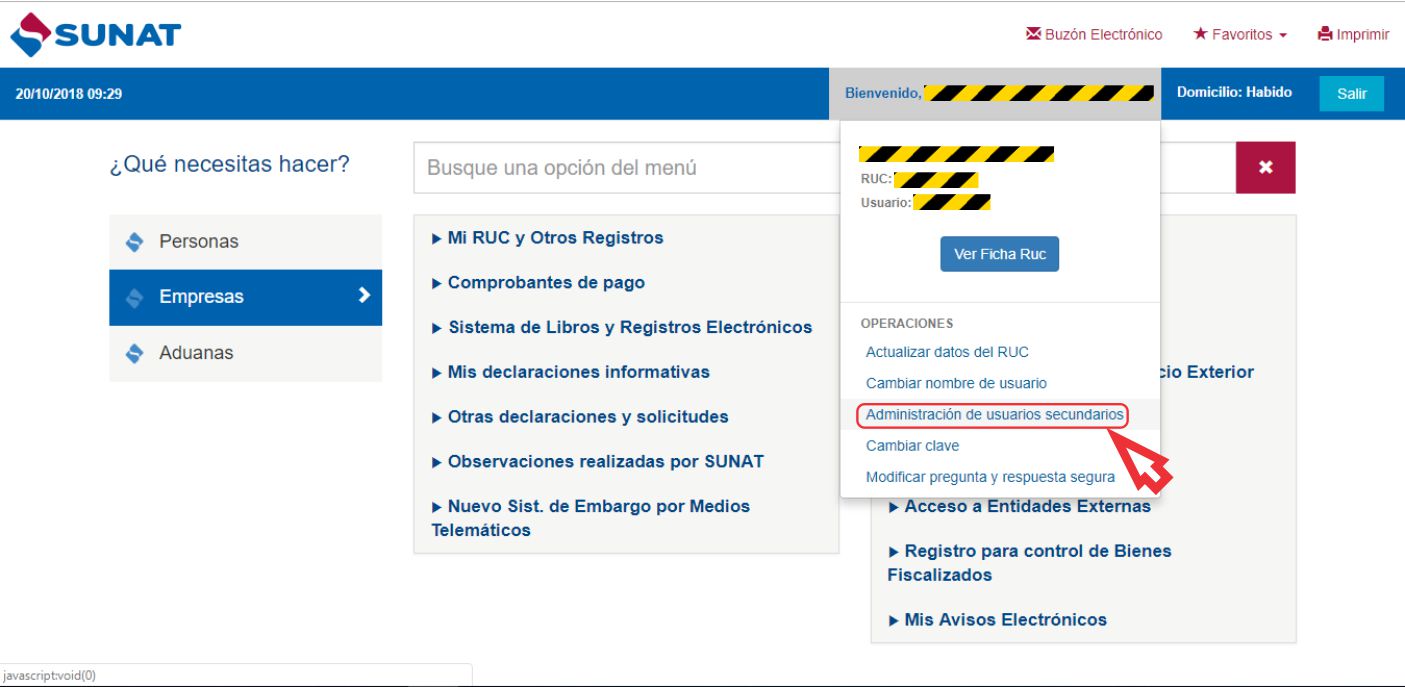Clear search with the red X button
Viewport: 1405px width, 687px height.
click(x=1265, y=167)
